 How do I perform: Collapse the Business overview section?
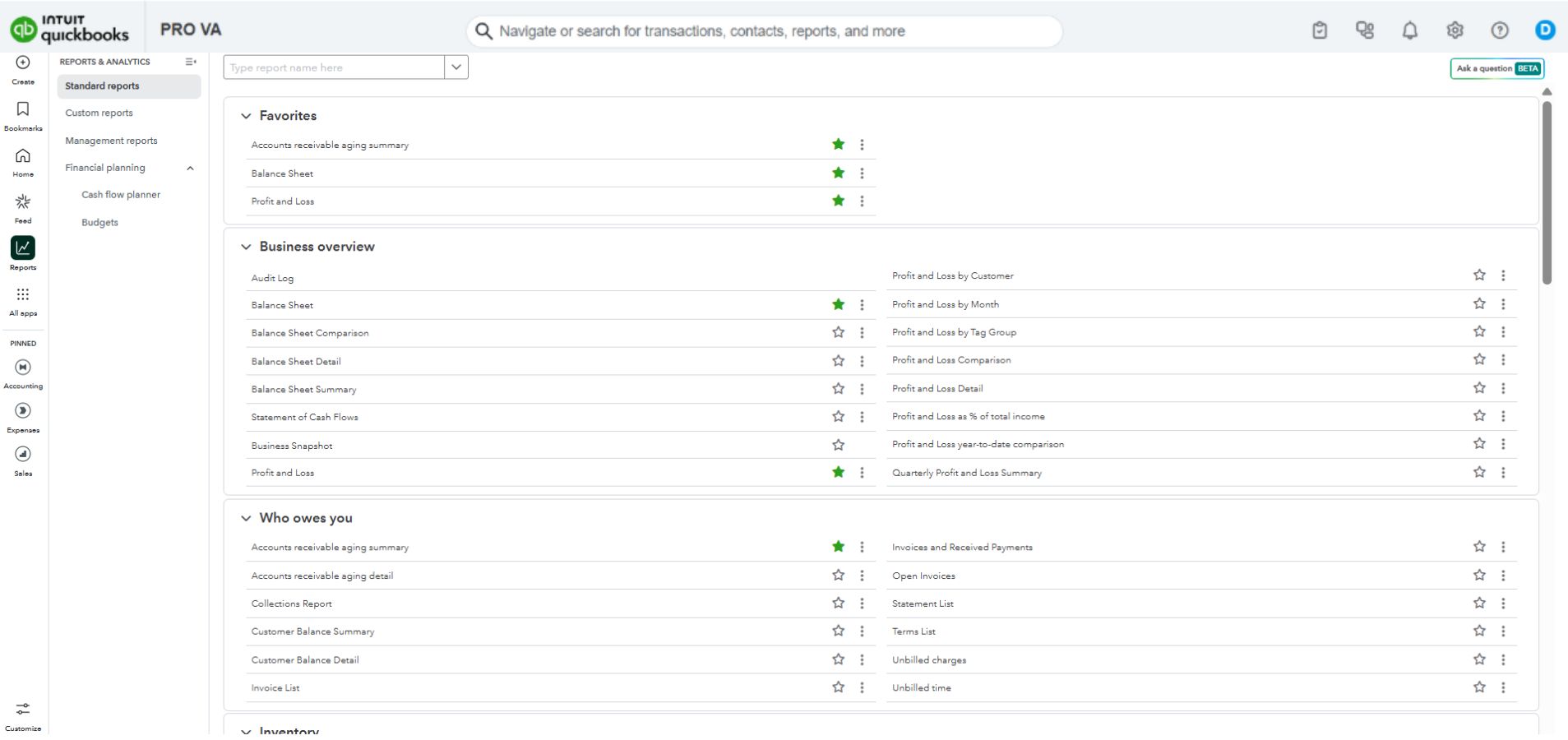point(246,247)
